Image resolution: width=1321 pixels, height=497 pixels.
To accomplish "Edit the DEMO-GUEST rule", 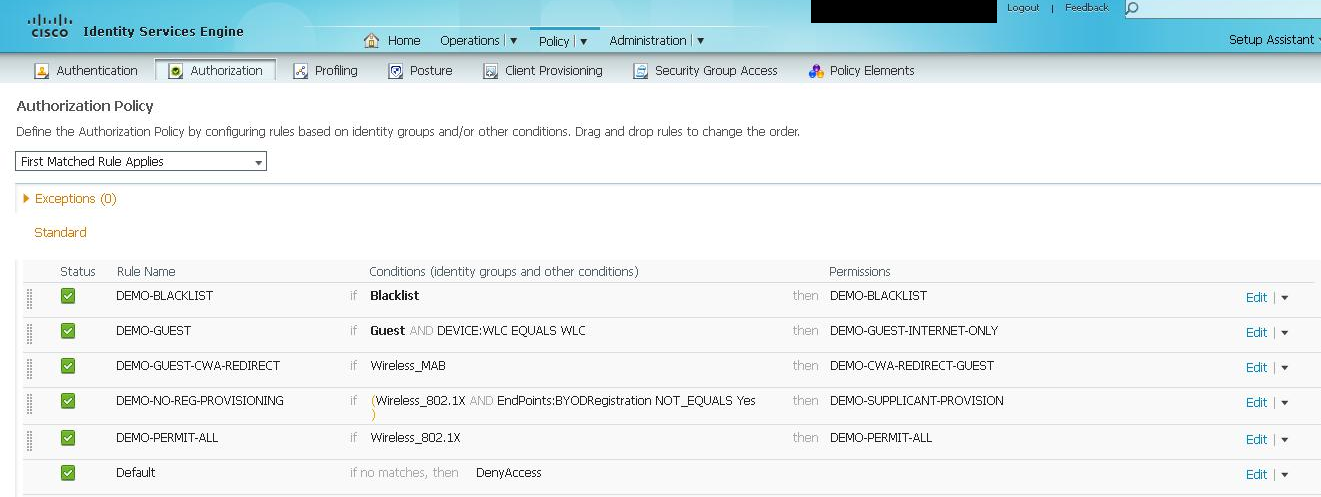I will point(1256,333).
